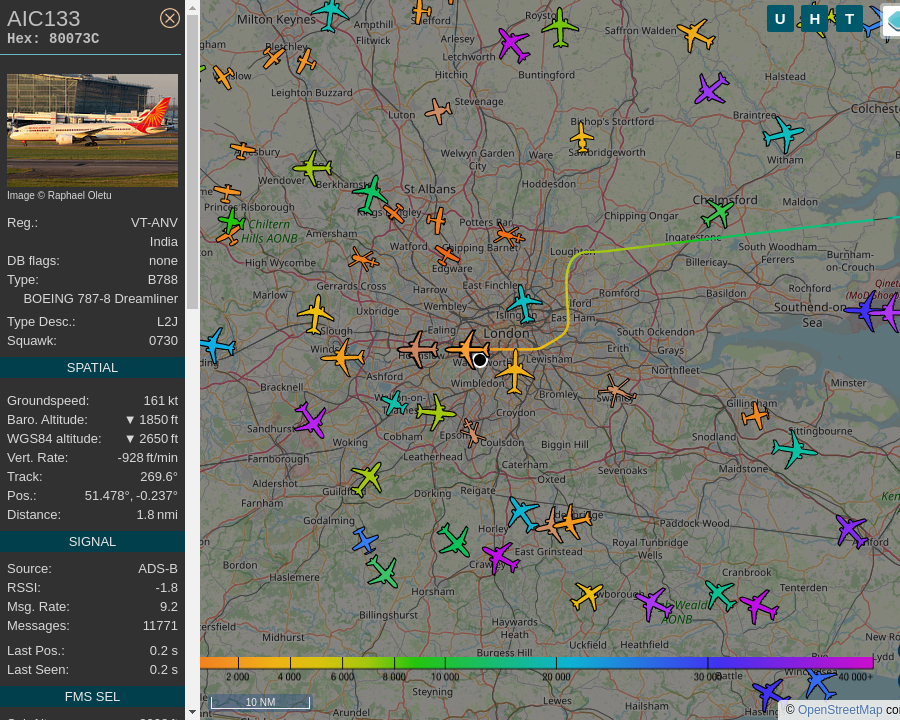Toggle aircraft trails with the T button
Image resolution: width=900 pixels, height=720 pixels.
pos(849,19)
